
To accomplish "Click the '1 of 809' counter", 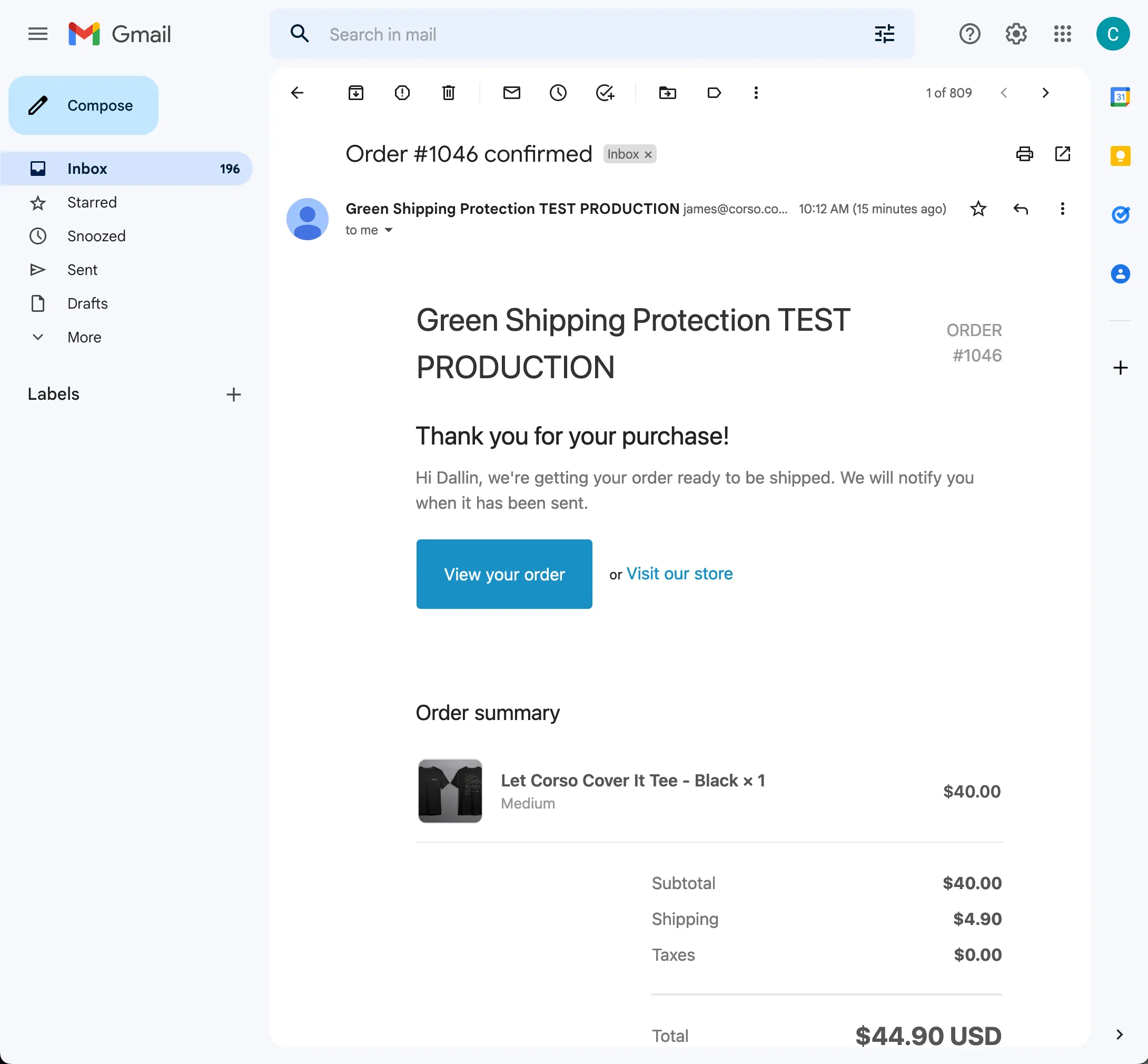I will click(949, 93).
